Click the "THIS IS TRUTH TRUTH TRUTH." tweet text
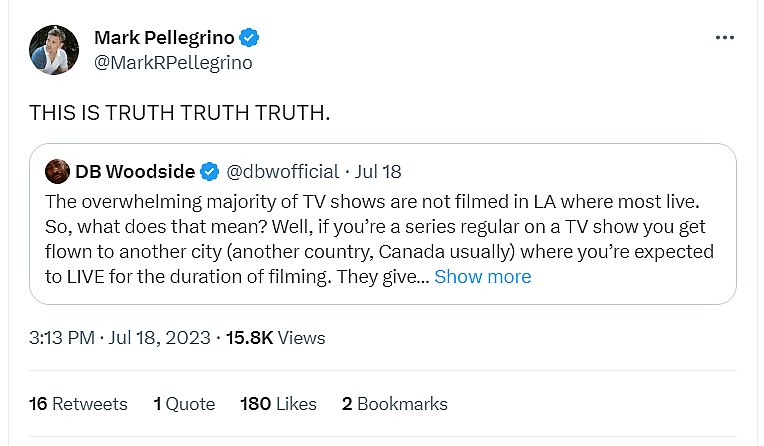The width and height of the screenshot is (764, 446). coord(180,113)
